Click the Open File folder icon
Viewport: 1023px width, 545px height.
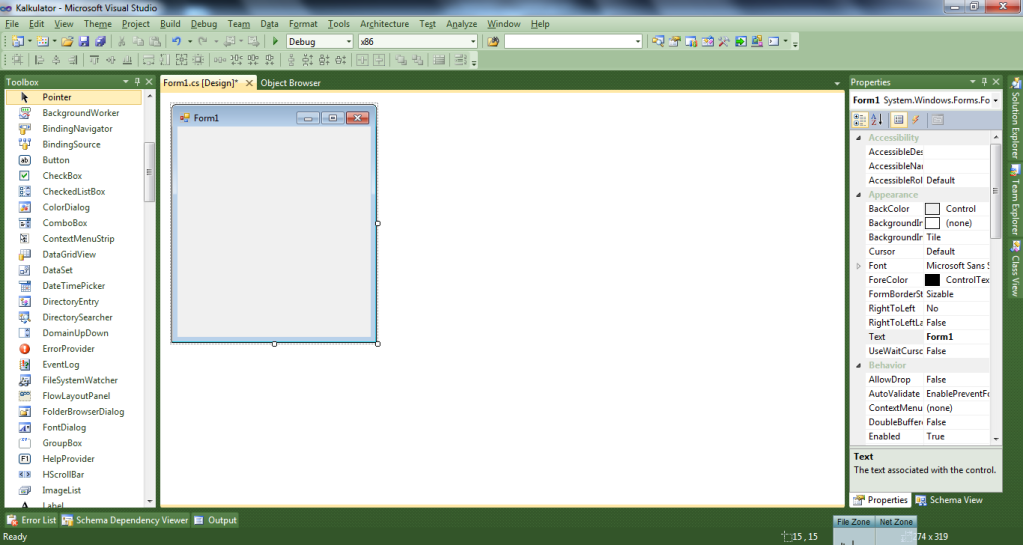pos(67,41)
